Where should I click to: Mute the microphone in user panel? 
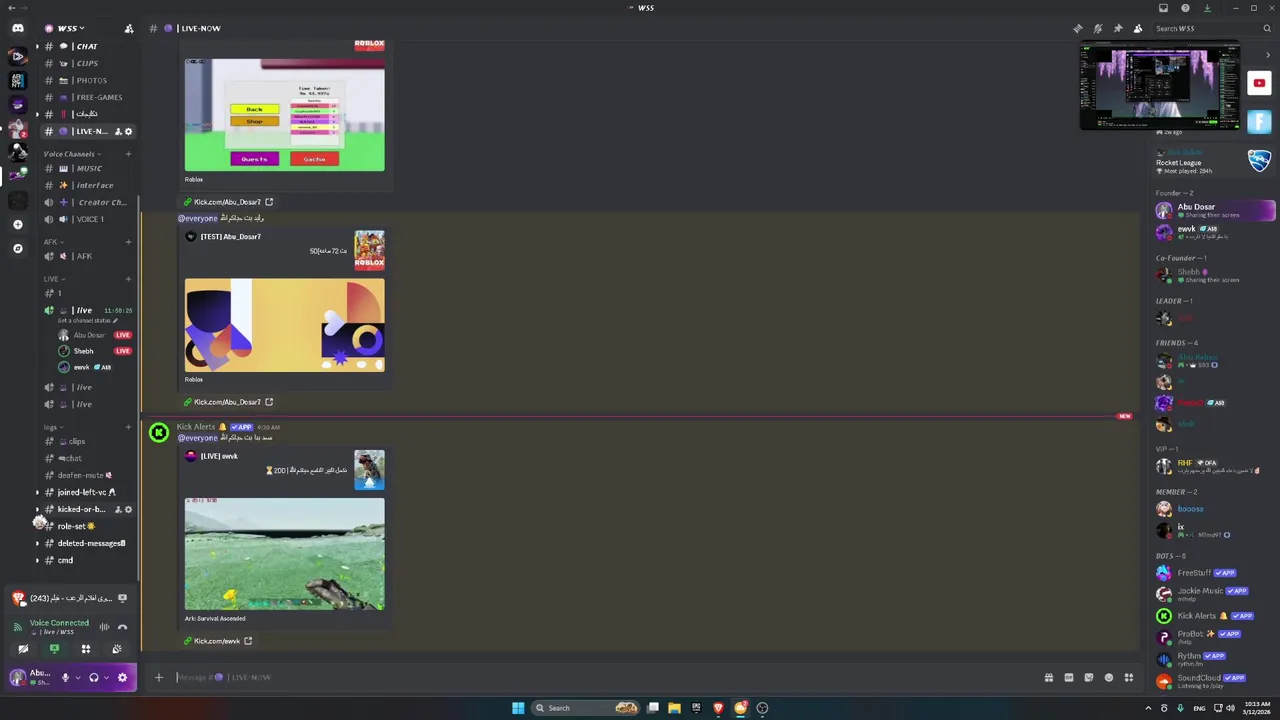pyautogui.click(x=65, y=678)
